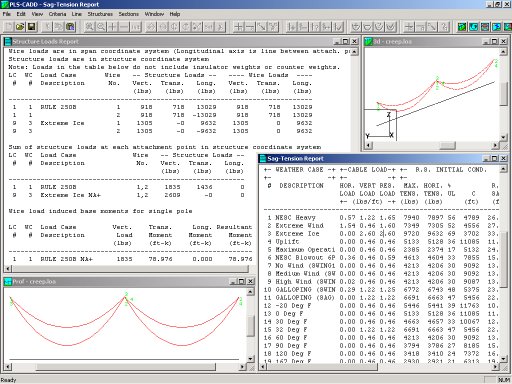Click the "Extreme Wind" weather case row
The height and width of the screenshot is (384, 512).
pos(382,226)
